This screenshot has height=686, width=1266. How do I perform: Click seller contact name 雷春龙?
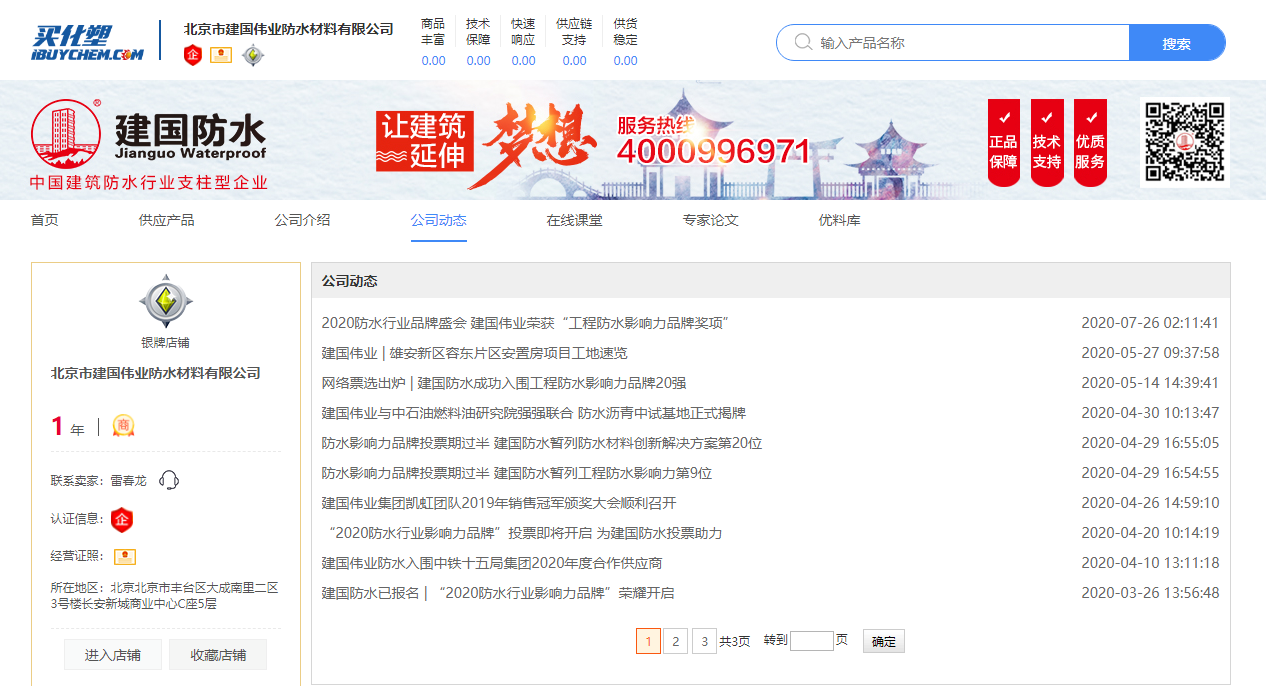126,481
